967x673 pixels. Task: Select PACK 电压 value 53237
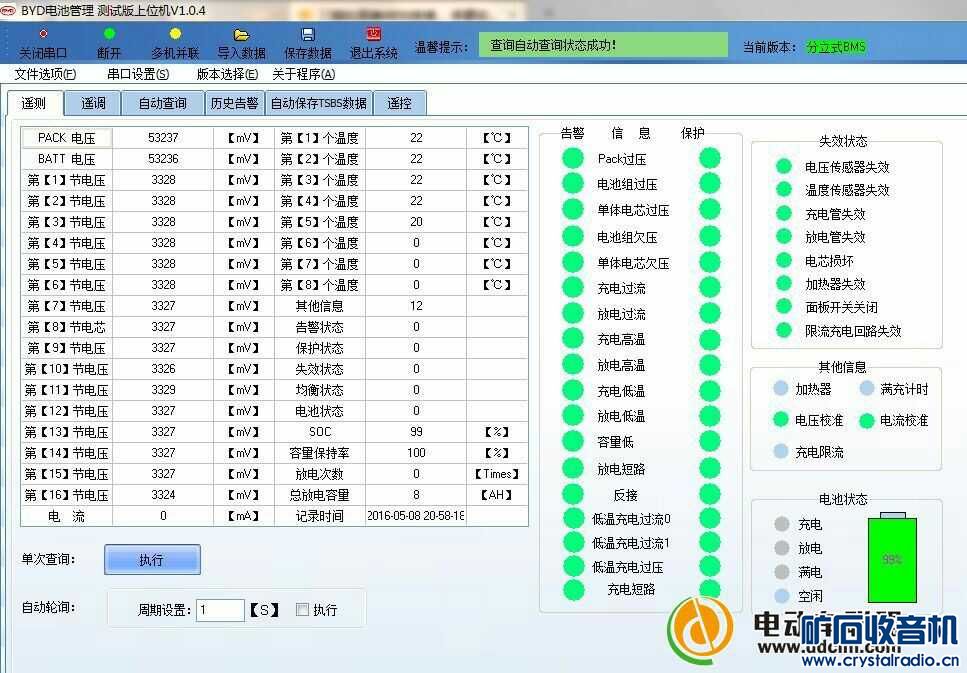(163, 138)
